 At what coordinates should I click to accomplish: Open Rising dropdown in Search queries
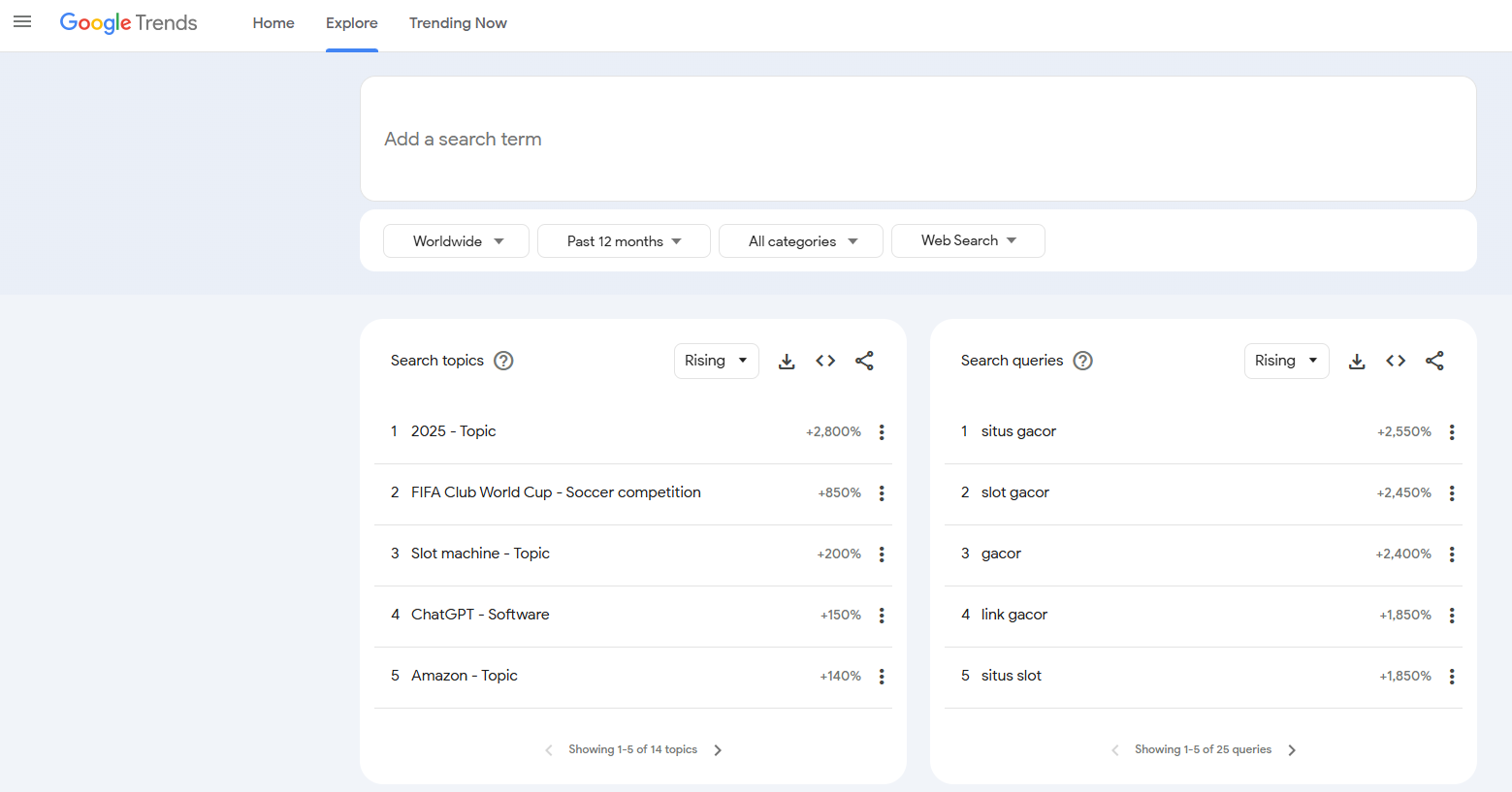tap(1286, 361)
